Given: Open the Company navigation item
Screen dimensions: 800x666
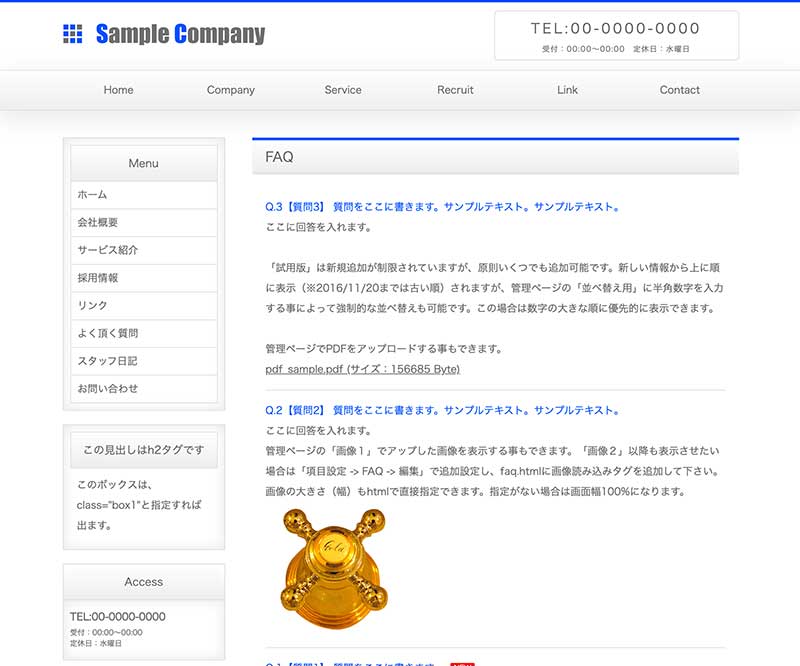Looking at the screenshot, I should pos(231,90).
